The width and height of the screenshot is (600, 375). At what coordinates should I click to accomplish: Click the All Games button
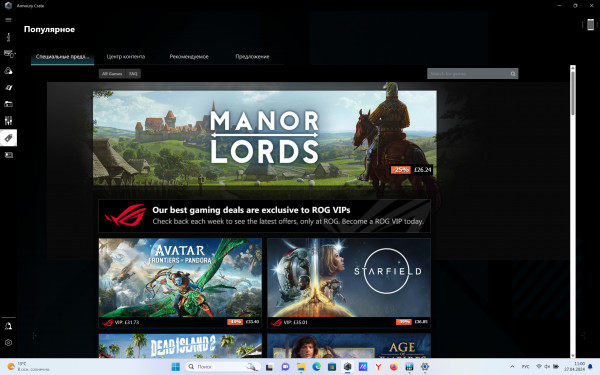tap(112, 73)
